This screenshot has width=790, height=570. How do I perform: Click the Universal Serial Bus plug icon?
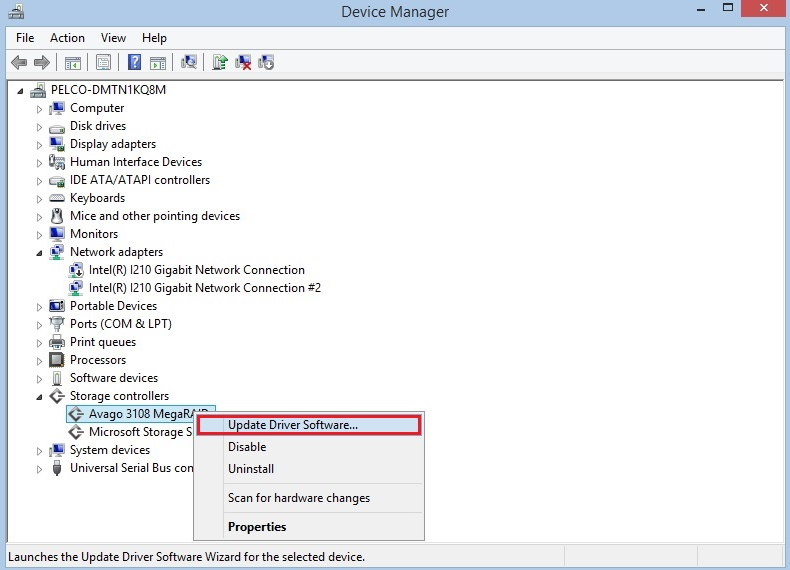[57, 468]
